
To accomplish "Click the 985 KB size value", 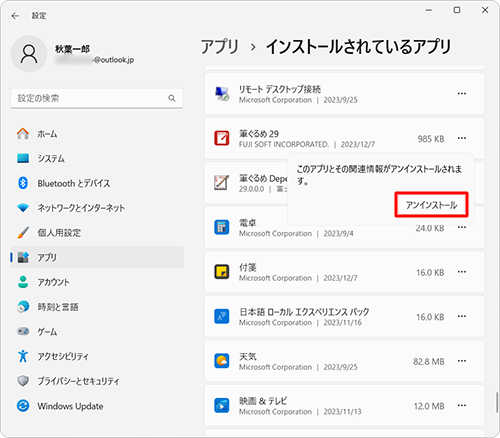I will pyautogui.click(x=431, y=139).
